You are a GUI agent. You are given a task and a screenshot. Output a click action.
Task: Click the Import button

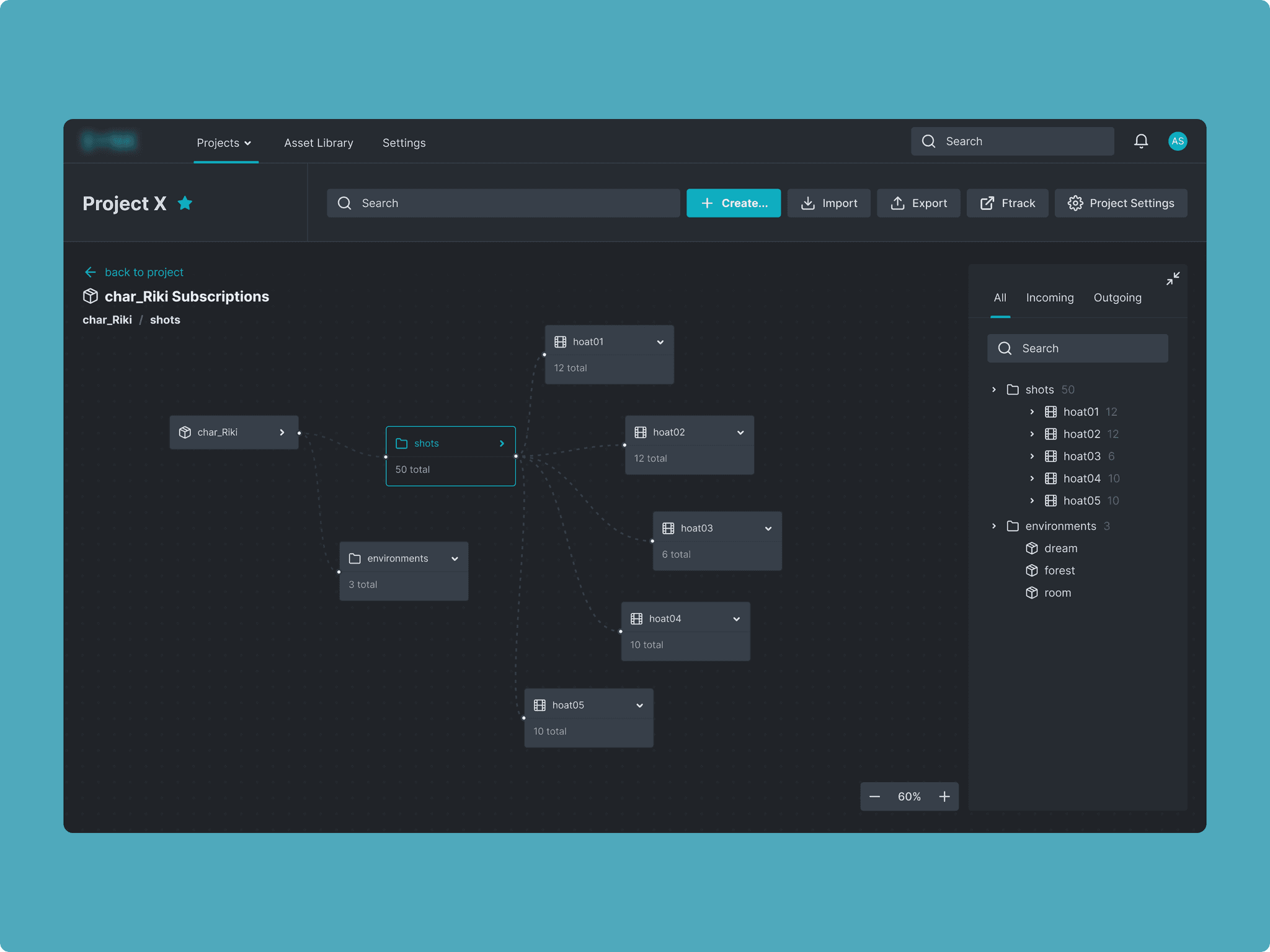point(828,203)
